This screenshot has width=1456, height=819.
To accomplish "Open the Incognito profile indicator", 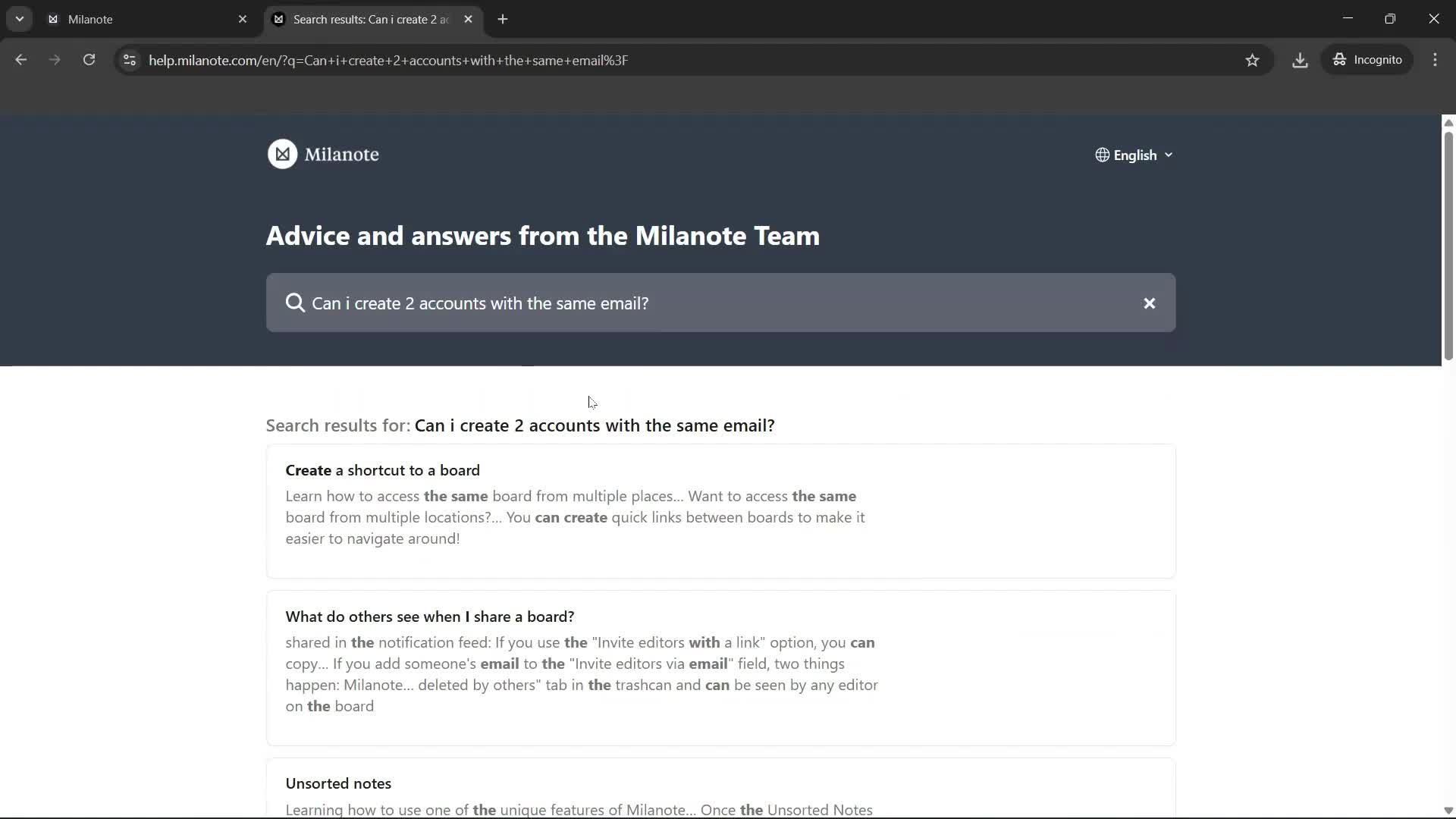I will coord(1368,59).
